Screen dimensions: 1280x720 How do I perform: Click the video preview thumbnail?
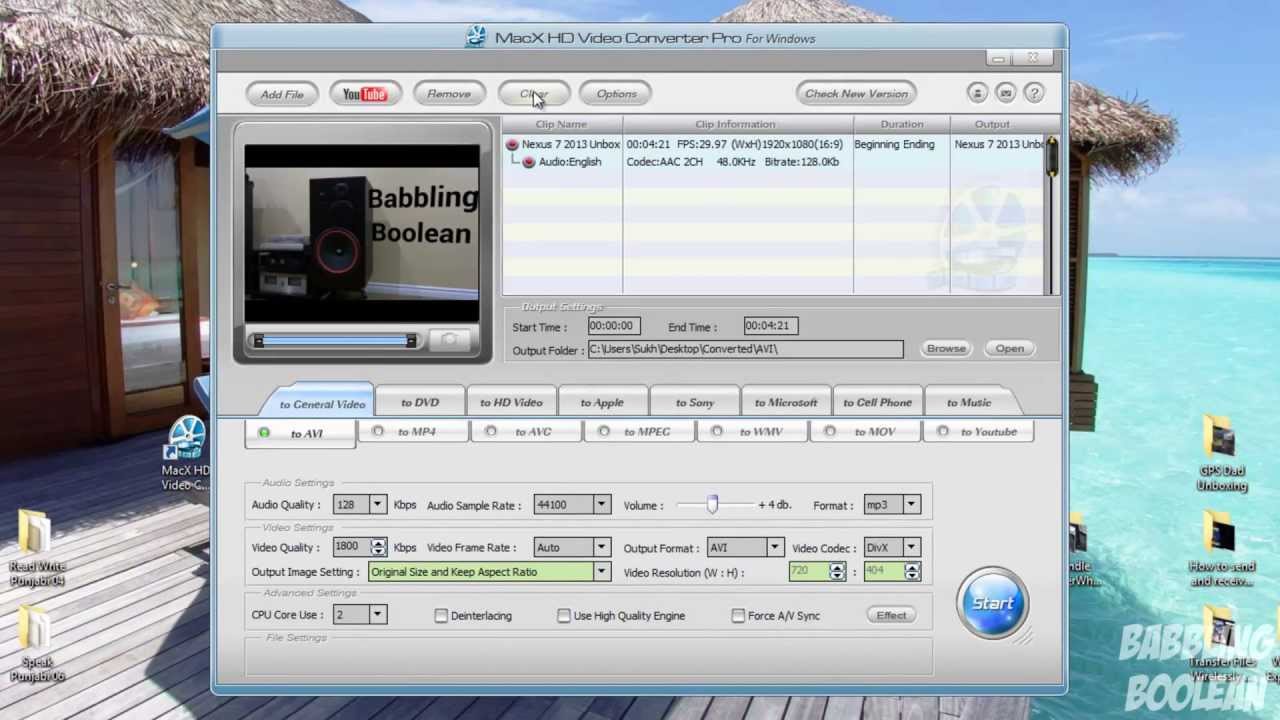click(x=362, y=234)
